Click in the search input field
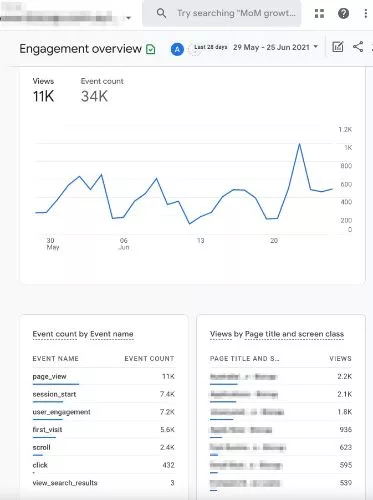 pos(236,13)
